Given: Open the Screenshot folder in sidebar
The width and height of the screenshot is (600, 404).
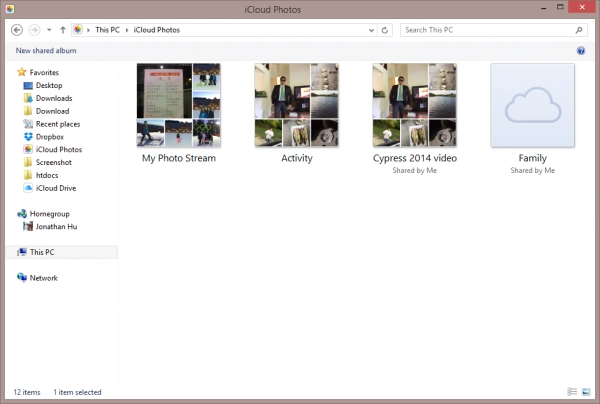Looking at the screenshot, I should (x=54, y=162).
